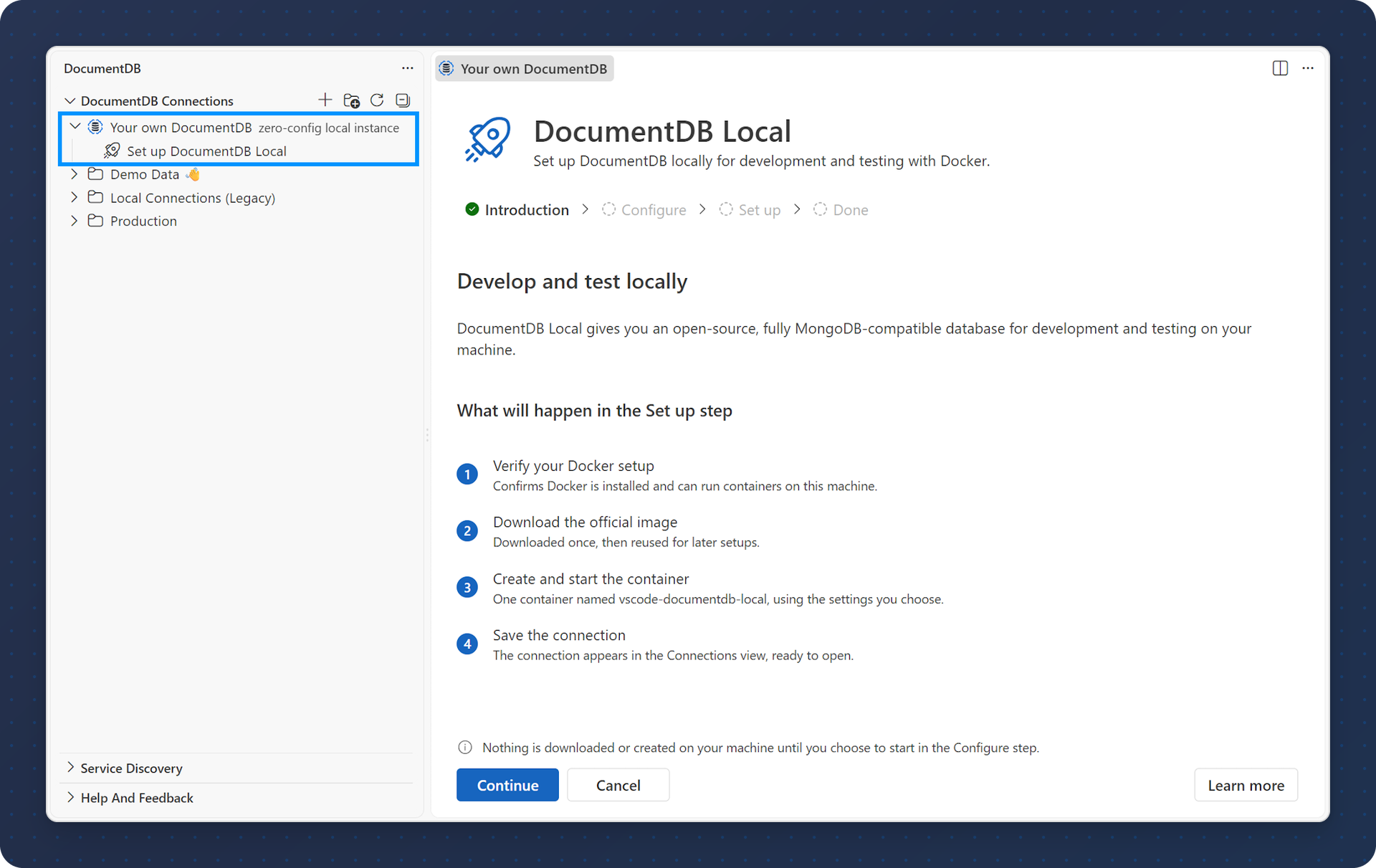Expand the Help And Feedback section
Image resolution: width=1376 pixels, height=868 pixels.
tap(70, 798)
